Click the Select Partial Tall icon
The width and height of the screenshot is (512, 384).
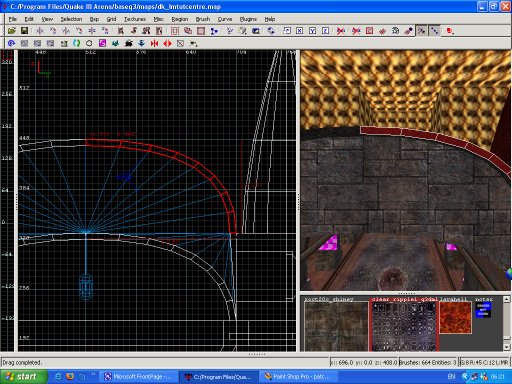(146, 31)
